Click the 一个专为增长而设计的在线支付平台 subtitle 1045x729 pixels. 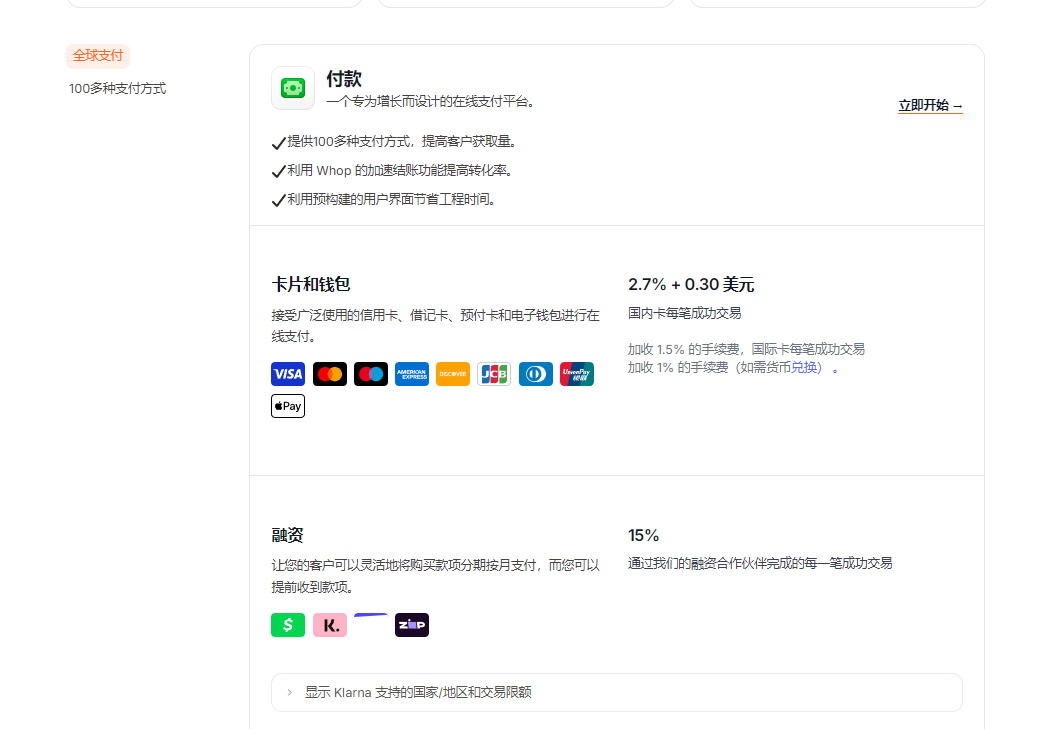pos(431,101)
